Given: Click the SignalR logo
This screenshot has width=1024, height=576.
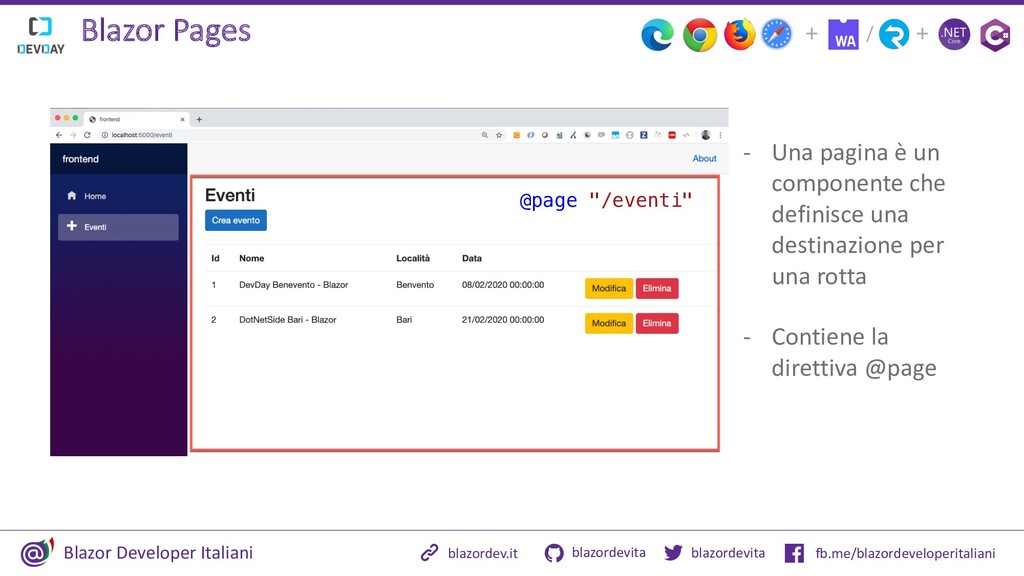Looking at the screenshot, I should tap(894, 35).
